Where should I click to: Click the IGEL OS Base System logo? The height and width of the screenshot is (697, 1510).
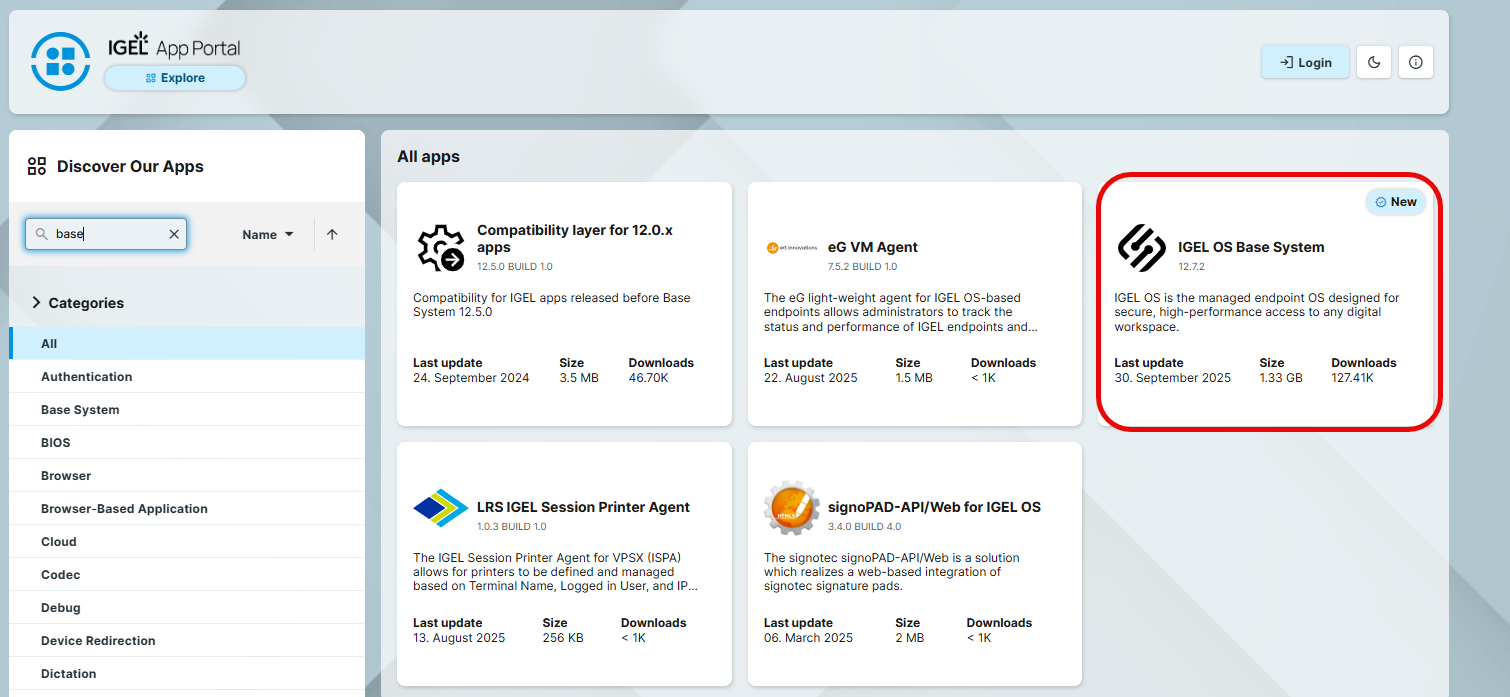[1141, 248]
